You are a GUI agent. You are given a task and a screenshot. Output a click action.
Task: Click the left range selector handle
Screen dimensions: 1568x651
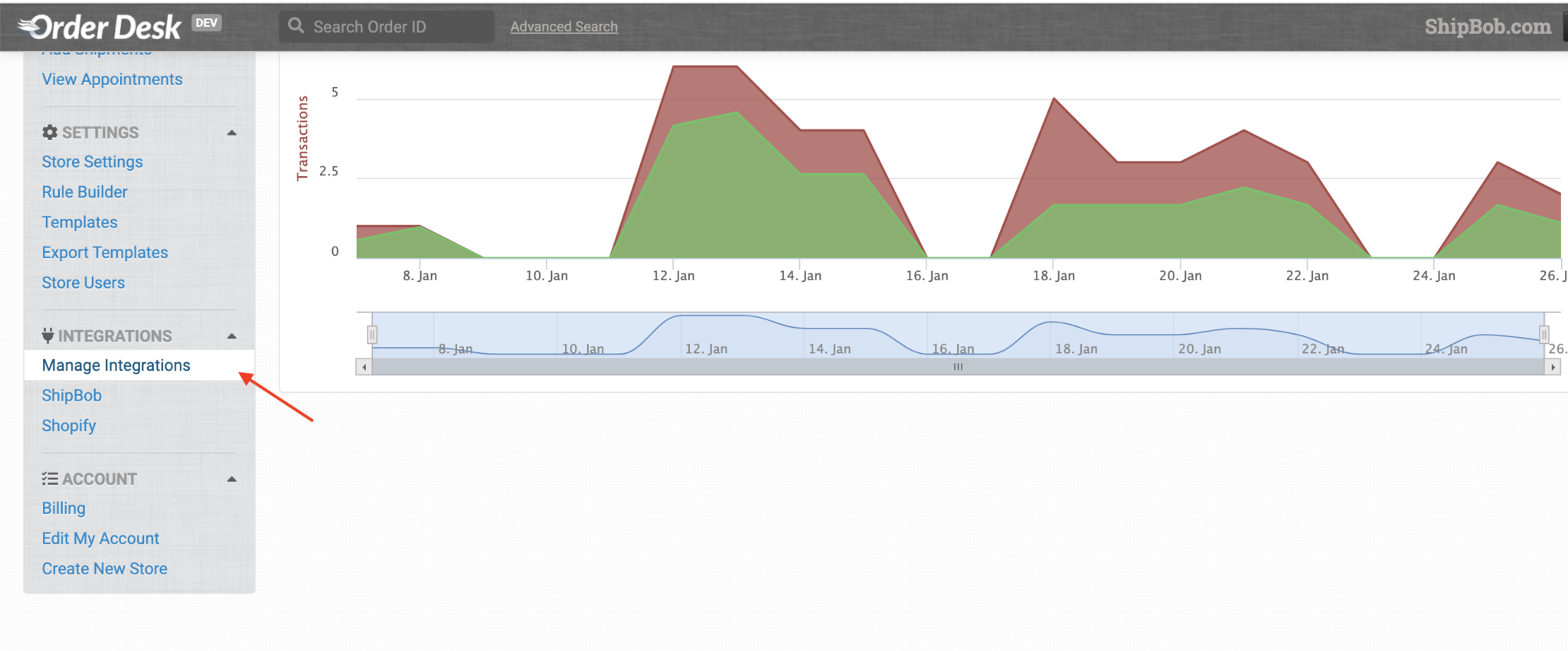pos(372,335)
